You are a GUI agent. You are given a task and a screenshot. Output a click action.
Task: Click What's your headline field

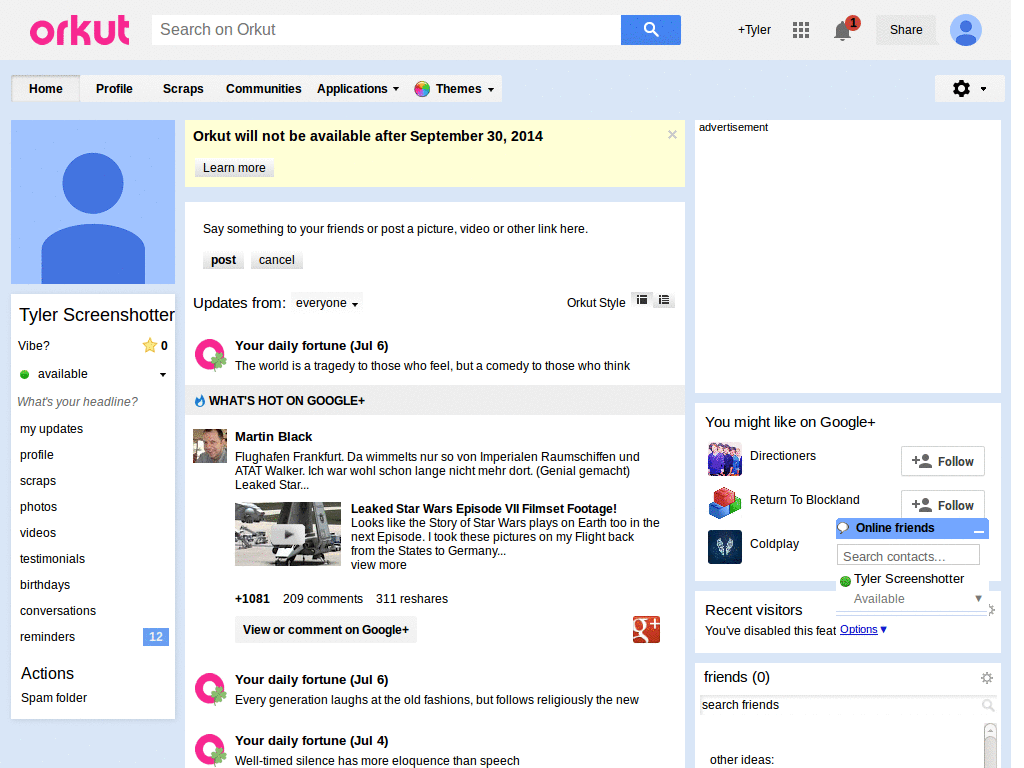[78, 402]
